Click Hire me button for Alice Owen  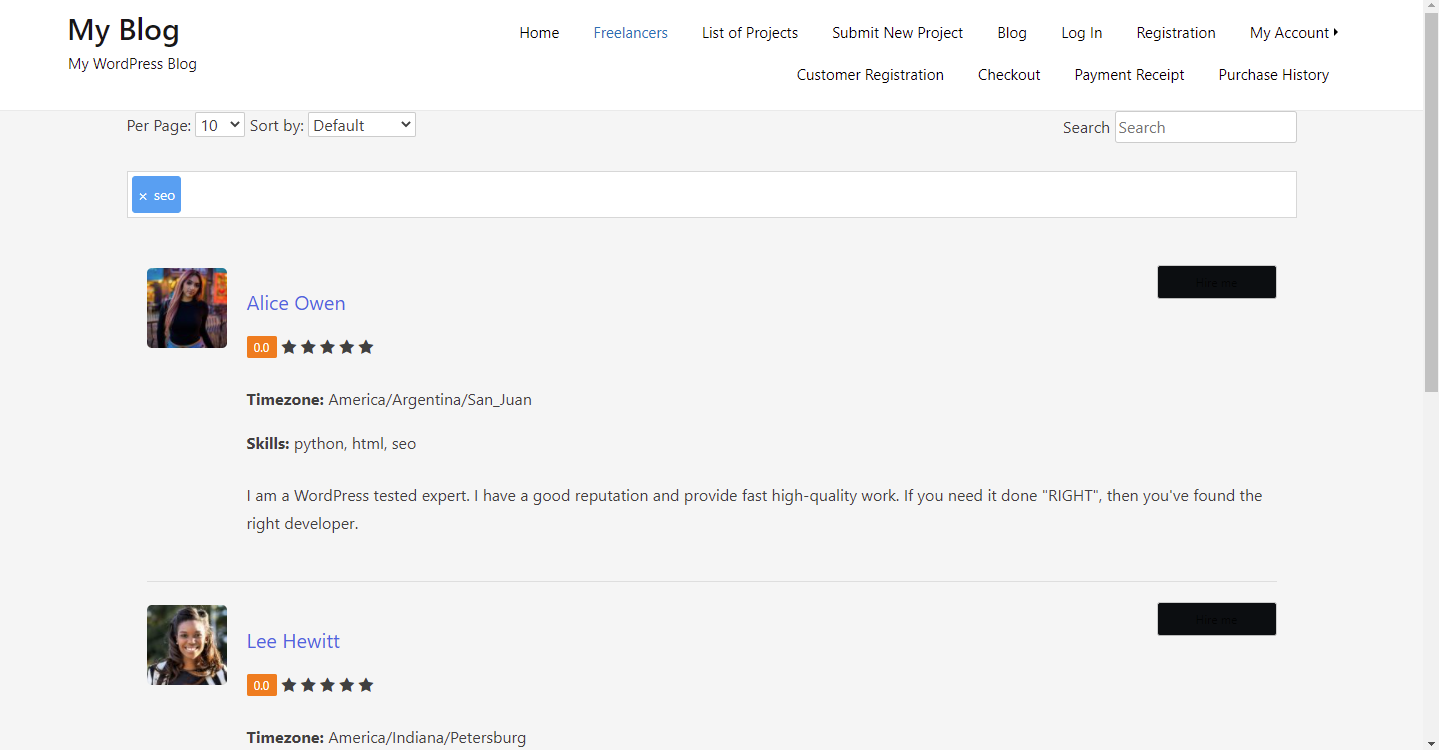pos(1216,282)
